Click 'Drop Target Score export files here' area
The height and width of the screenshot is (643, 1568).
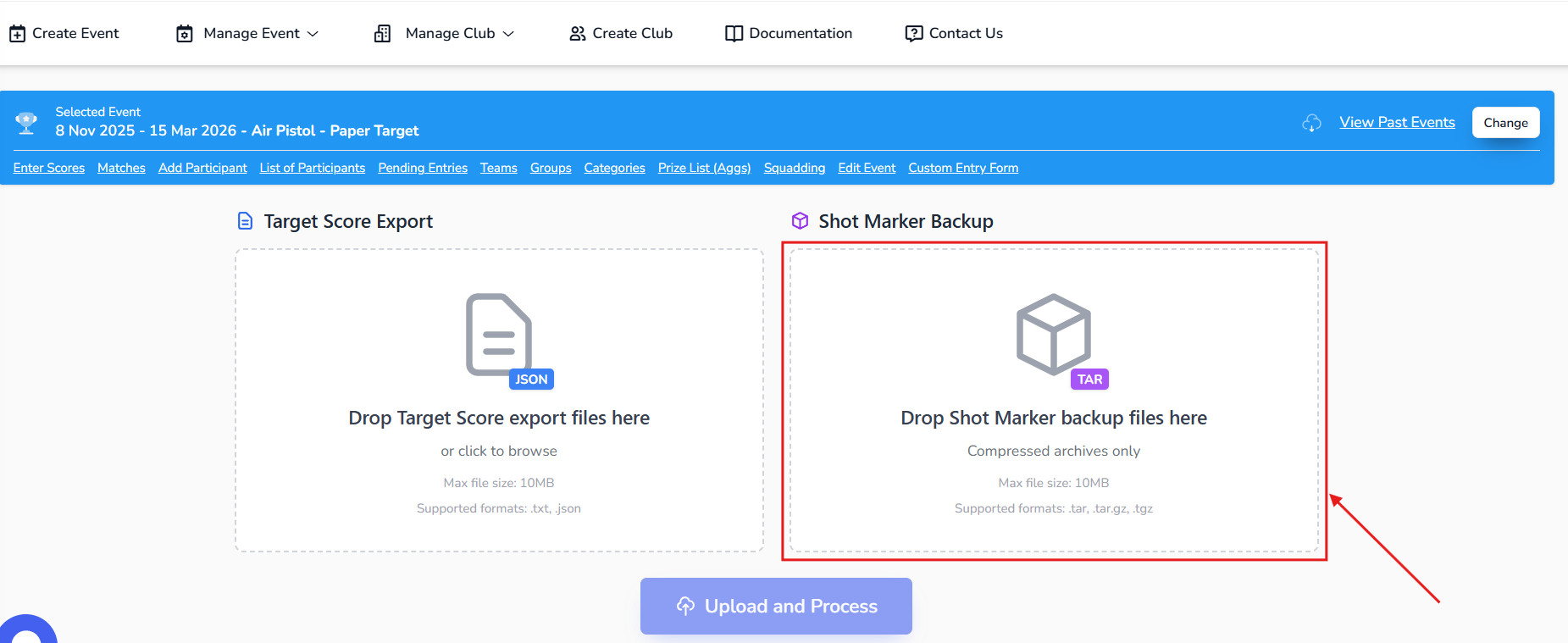499,418
